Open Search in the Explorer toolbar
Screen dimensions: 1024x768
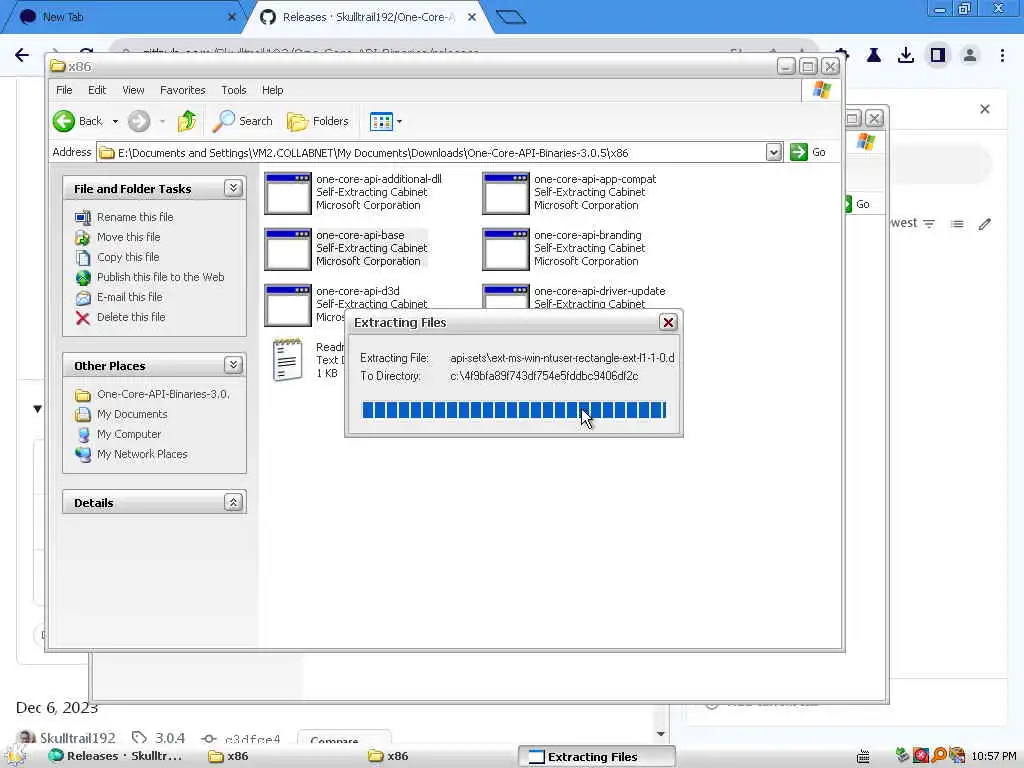tap(243, 121)
